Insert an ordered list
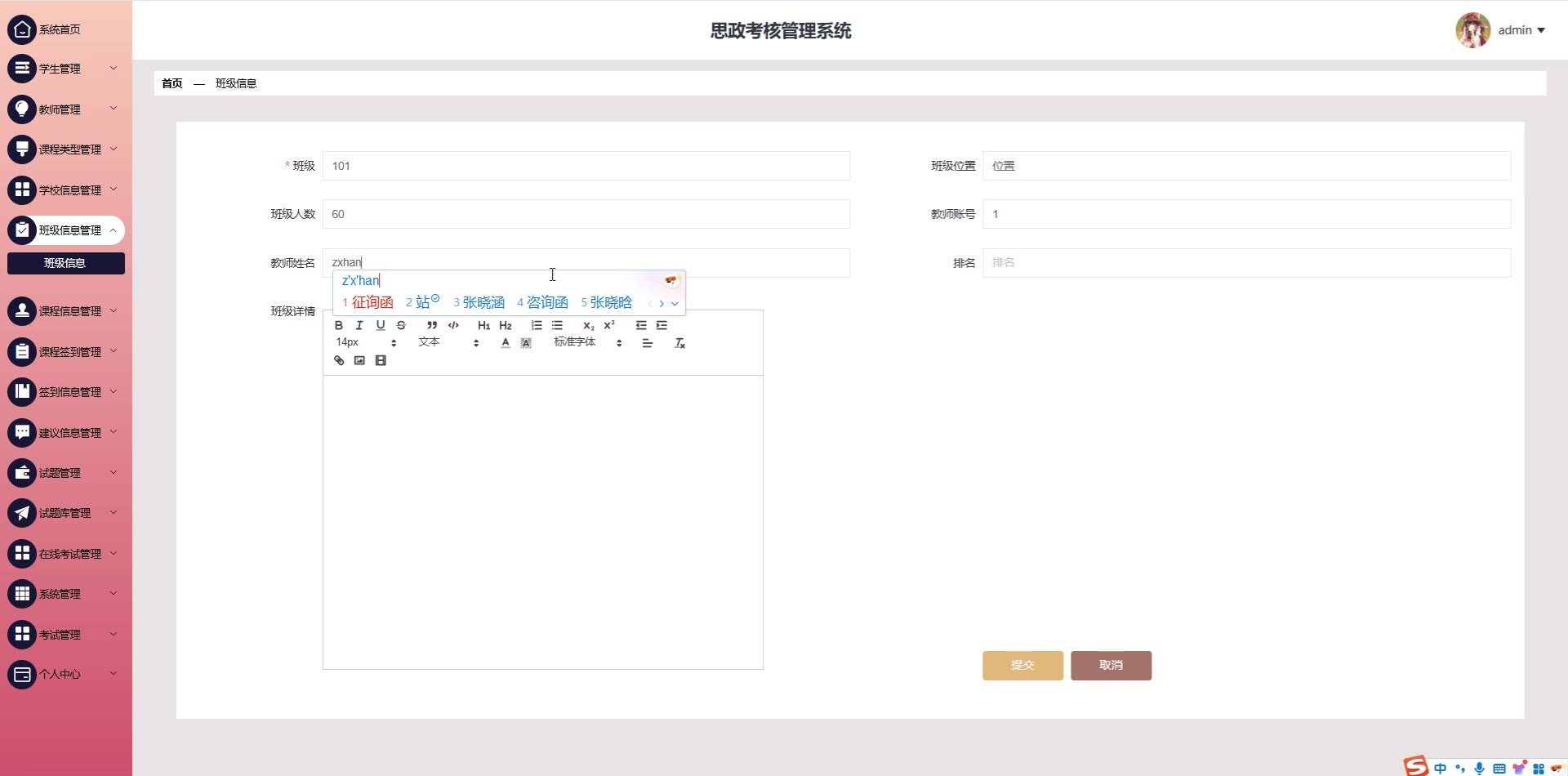This screenshot has height=776, width=1568. 537,325
